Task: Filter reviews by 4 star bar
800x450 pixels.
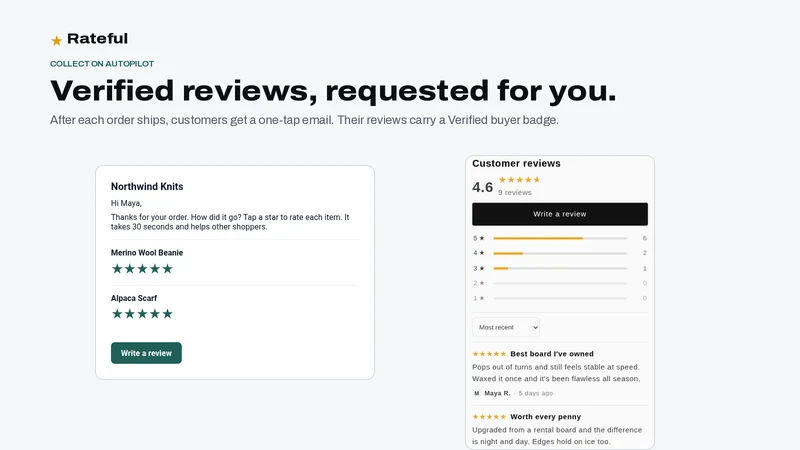Action: coord(560,253)
